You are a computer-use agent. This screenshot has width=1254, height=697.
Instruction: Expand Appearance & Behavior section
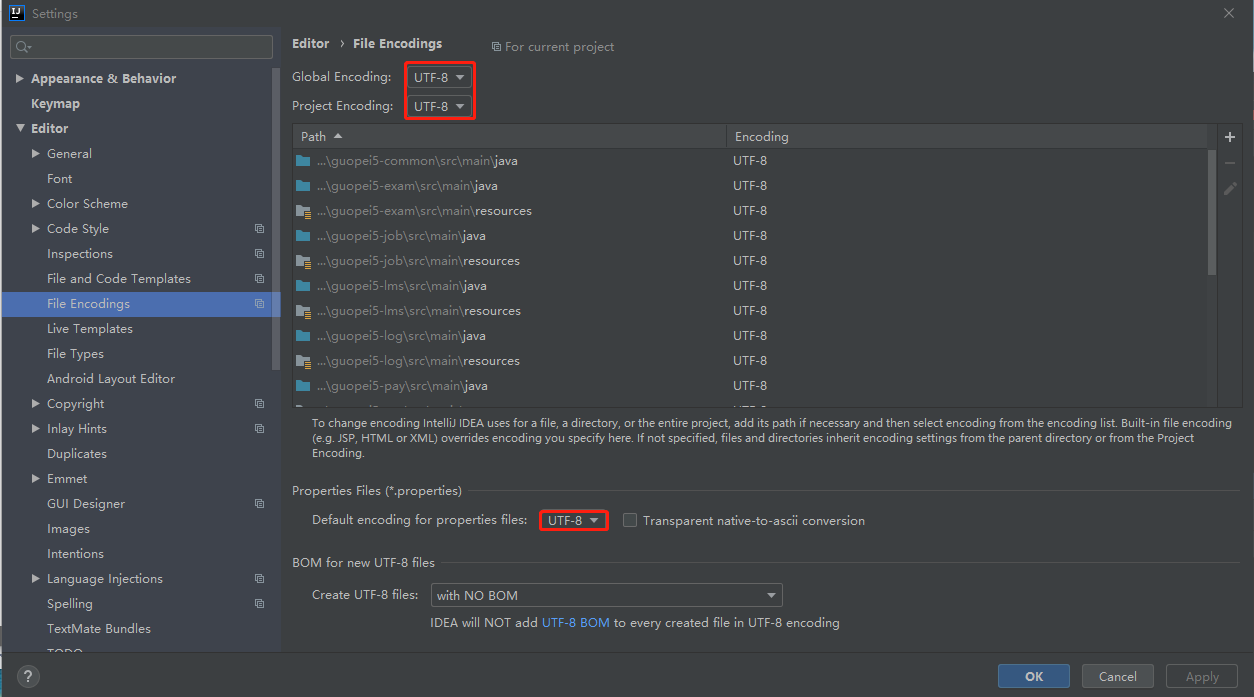[x=20, y=79]
